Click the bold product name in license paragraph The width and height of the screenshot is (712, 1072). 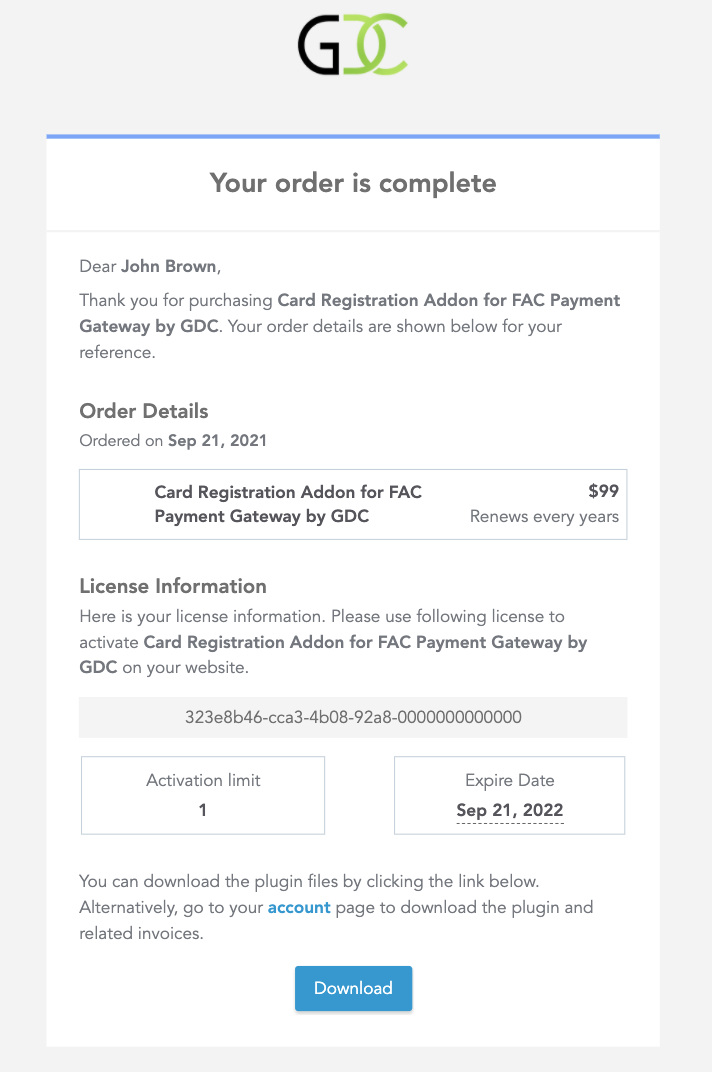333,654
